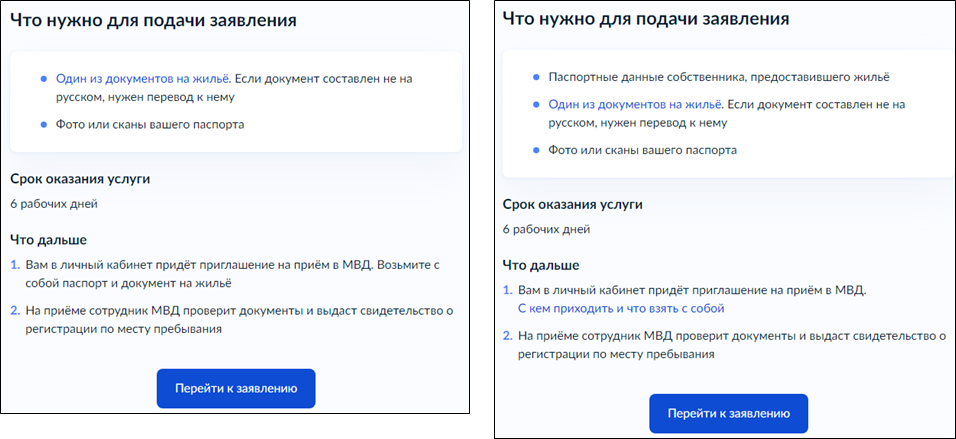
Task: Click "6 рабочих дней" text in right screenshot
Action: [x=546, y=229]
